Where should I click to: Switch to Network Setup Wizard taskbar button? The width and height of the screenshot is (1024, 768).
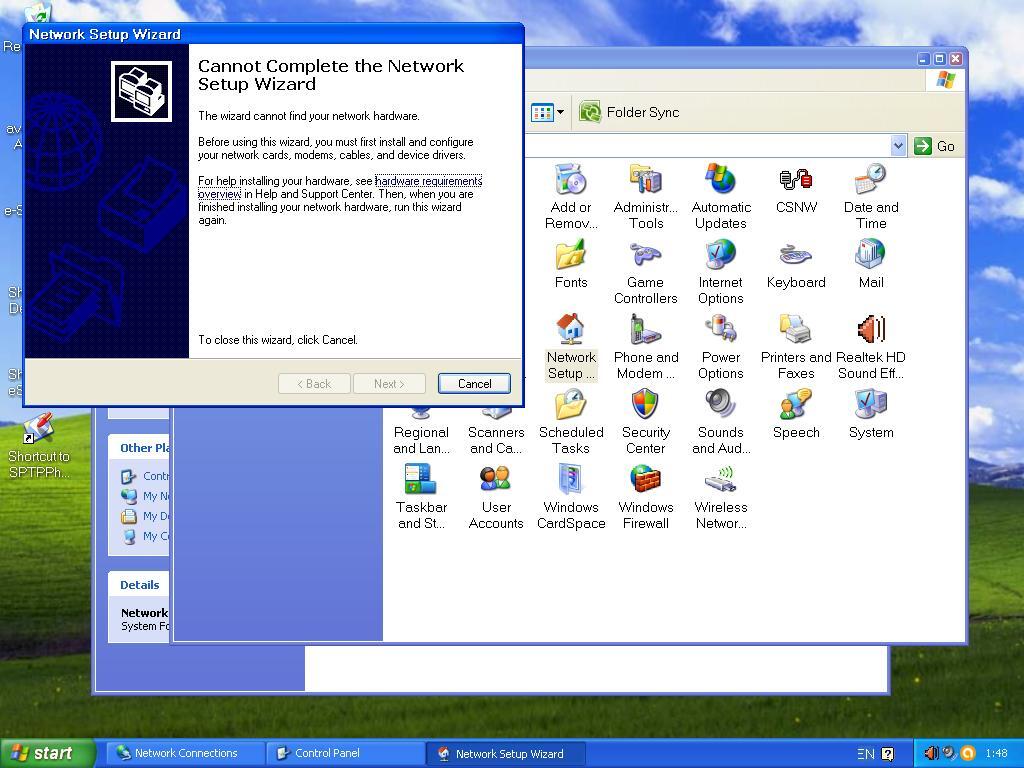[x=505, y=753]
